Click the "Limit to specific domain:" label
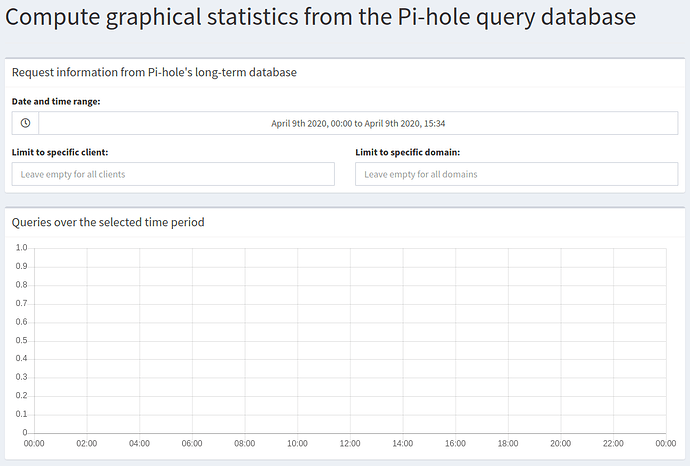Image resolution: width=690 pixels, height=466 pixels. coord(407,152)
